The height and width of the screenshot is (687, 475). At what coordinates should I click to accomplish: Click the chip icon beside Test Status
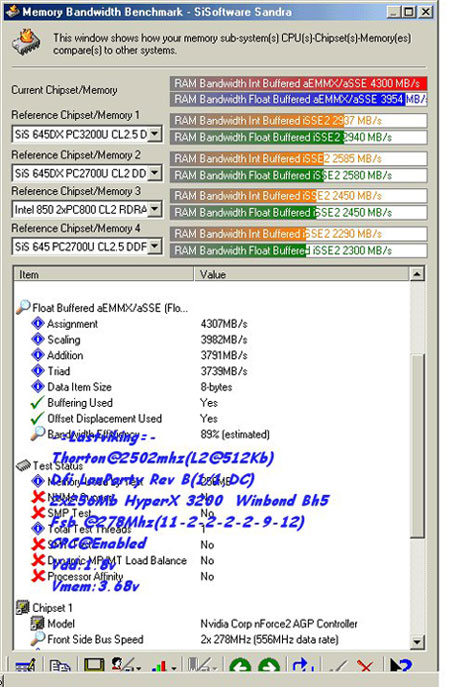(23, 465)
